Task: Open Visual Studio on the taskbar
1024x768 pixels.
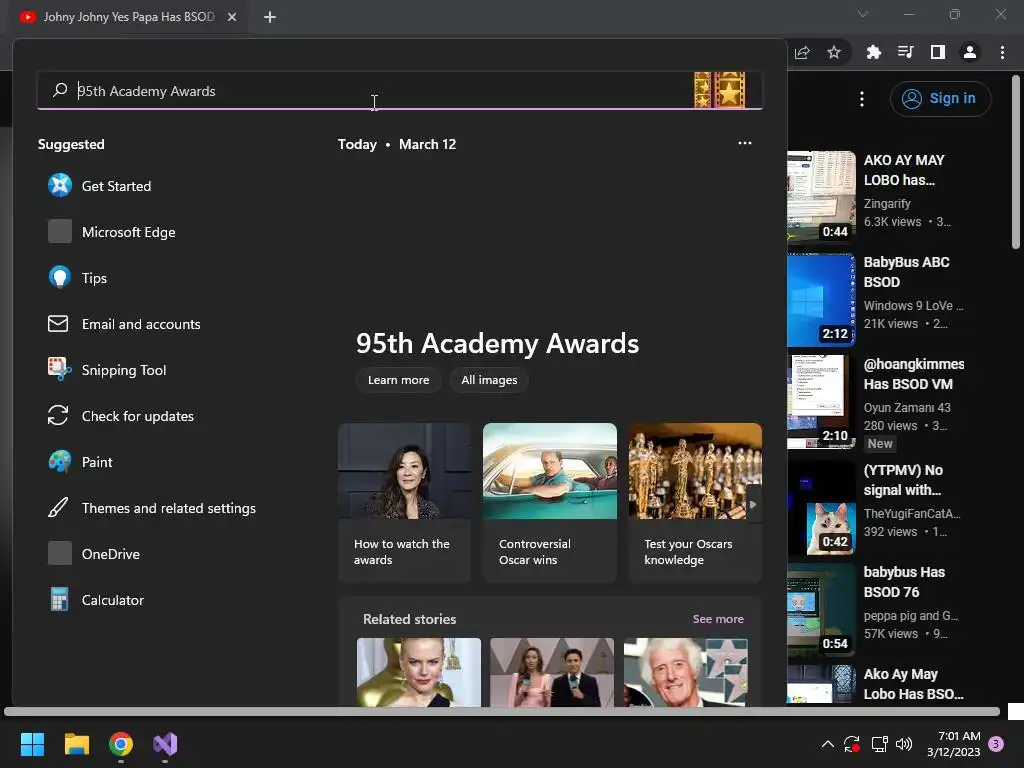Action: coord(165,744)
